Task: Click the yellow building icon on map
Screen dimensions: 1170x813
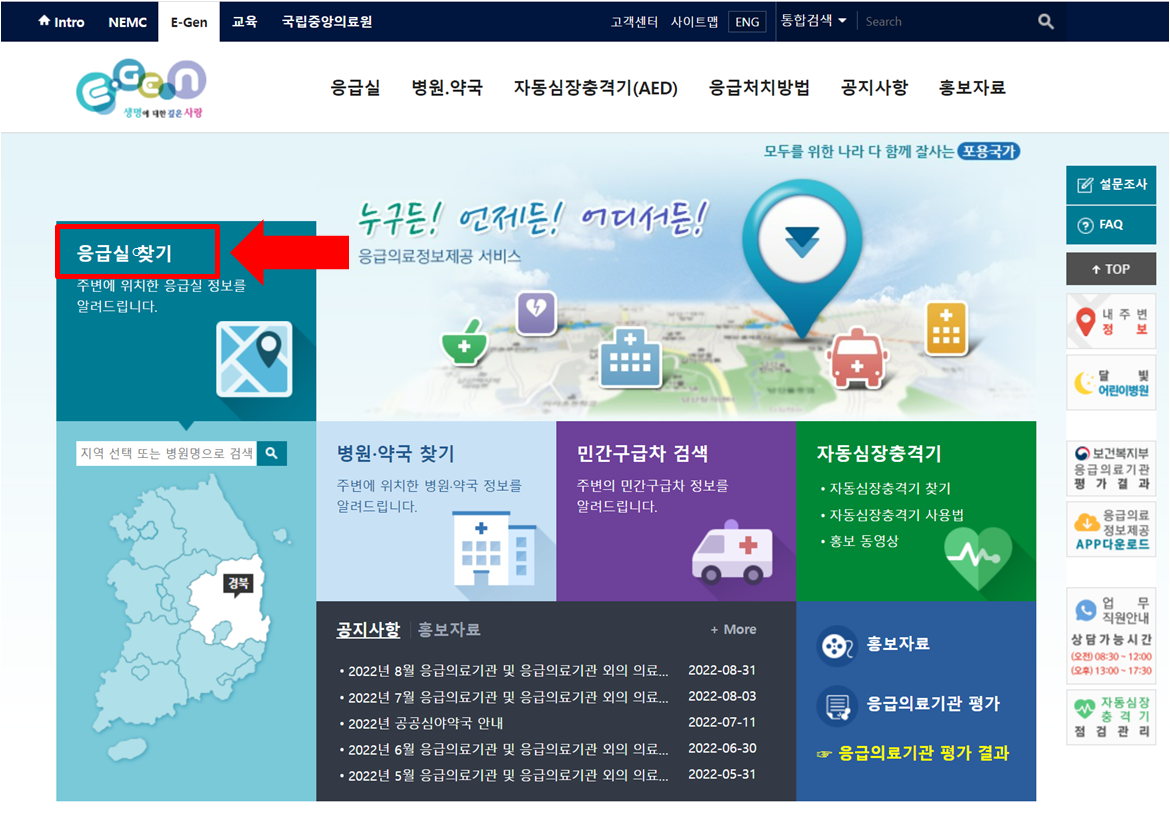Action: [945, 329]
